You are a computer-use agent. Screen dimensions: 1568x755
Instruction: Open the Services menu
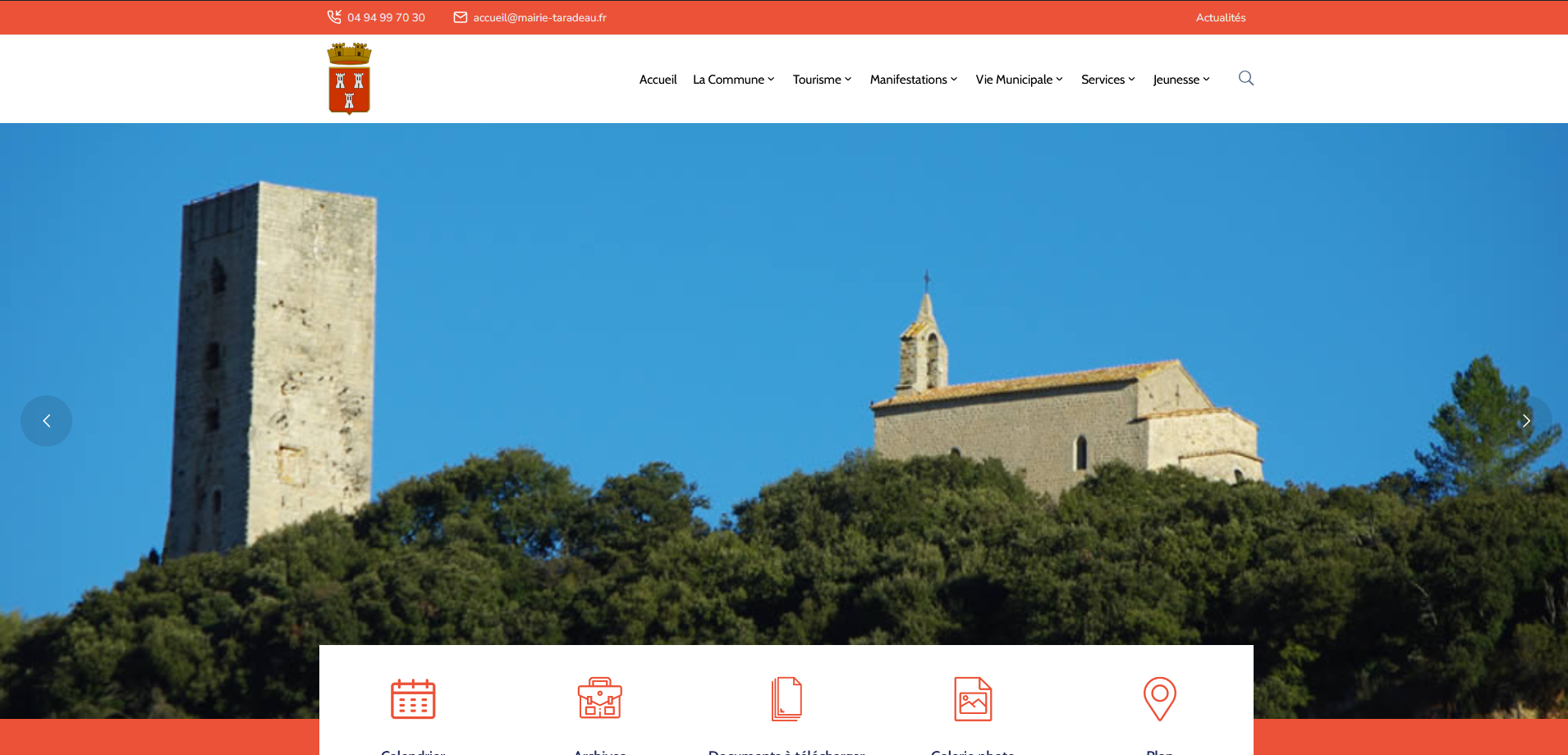pyautogui.click(x=1107, y=80)
